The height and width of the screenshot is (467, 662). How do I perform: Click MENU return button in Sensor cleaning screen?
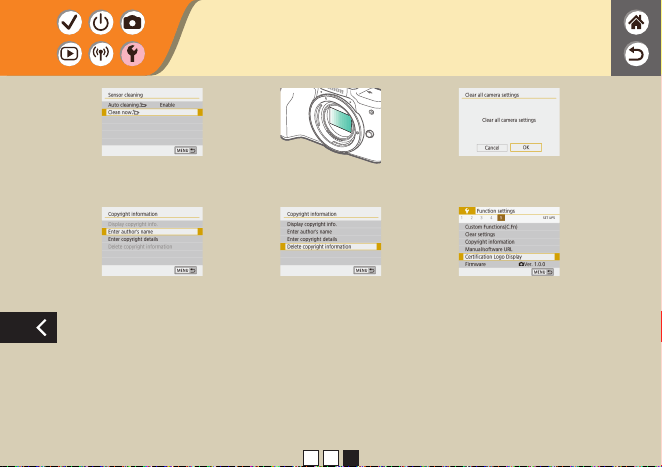point(185,150)
